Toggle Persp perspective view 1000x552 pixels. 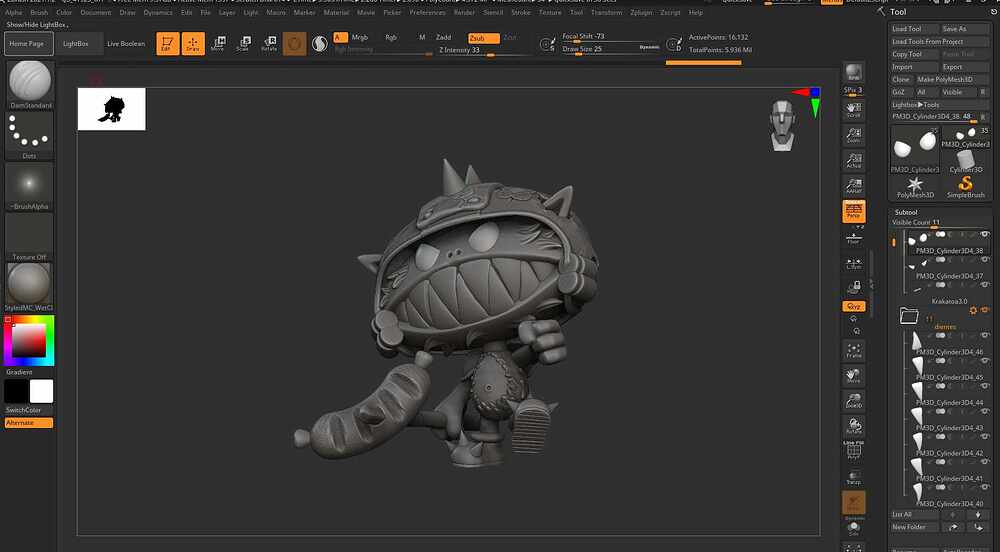(x=853, y=211)
